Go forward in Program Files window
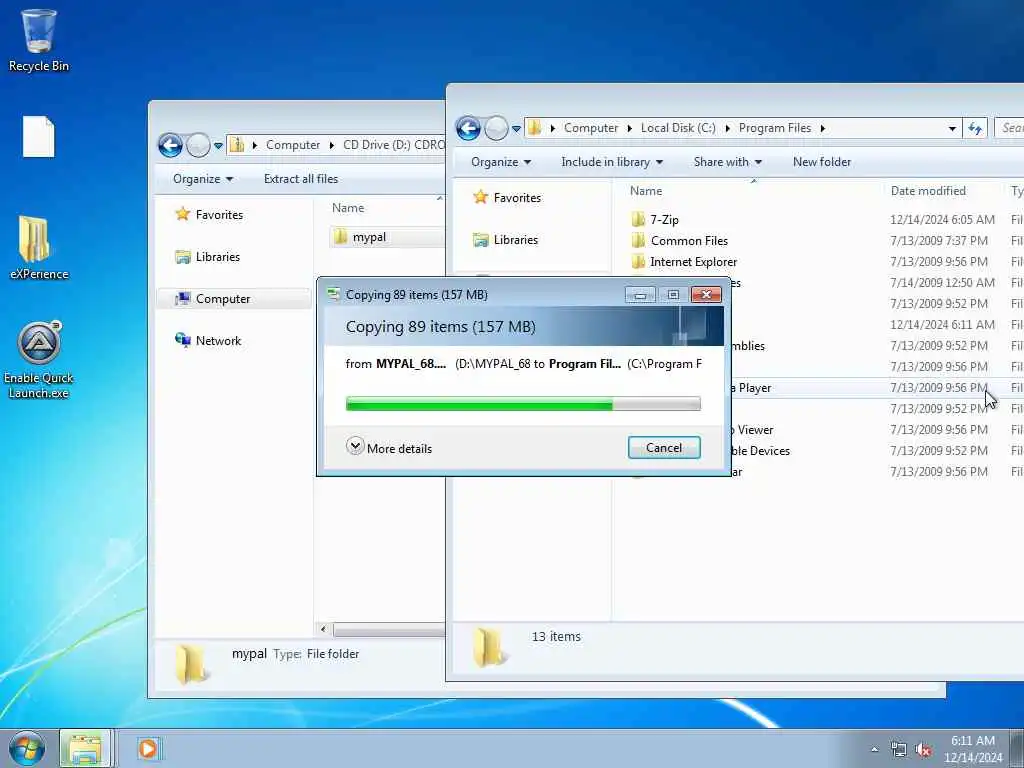The height and width of the screenshot is (768, 1024). point(496,128)
